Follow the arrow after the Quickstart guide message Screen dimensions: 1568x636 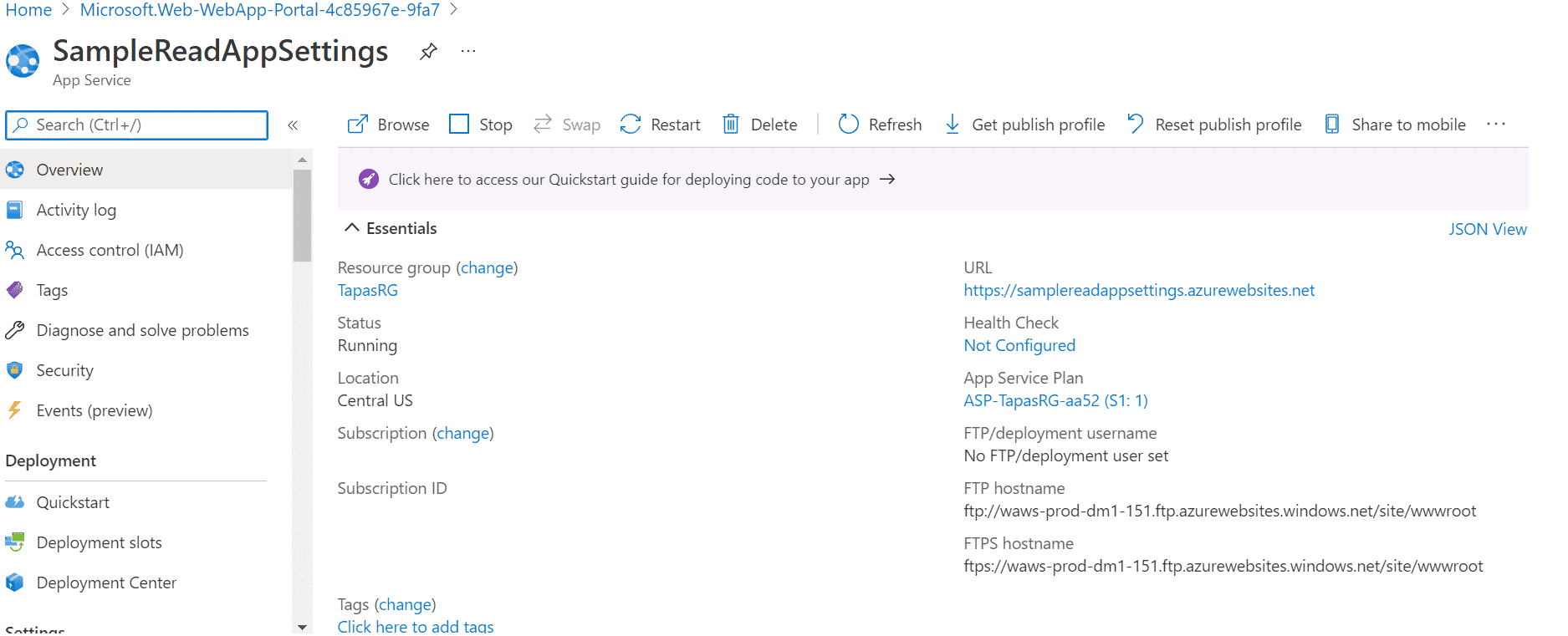(887, 179)
